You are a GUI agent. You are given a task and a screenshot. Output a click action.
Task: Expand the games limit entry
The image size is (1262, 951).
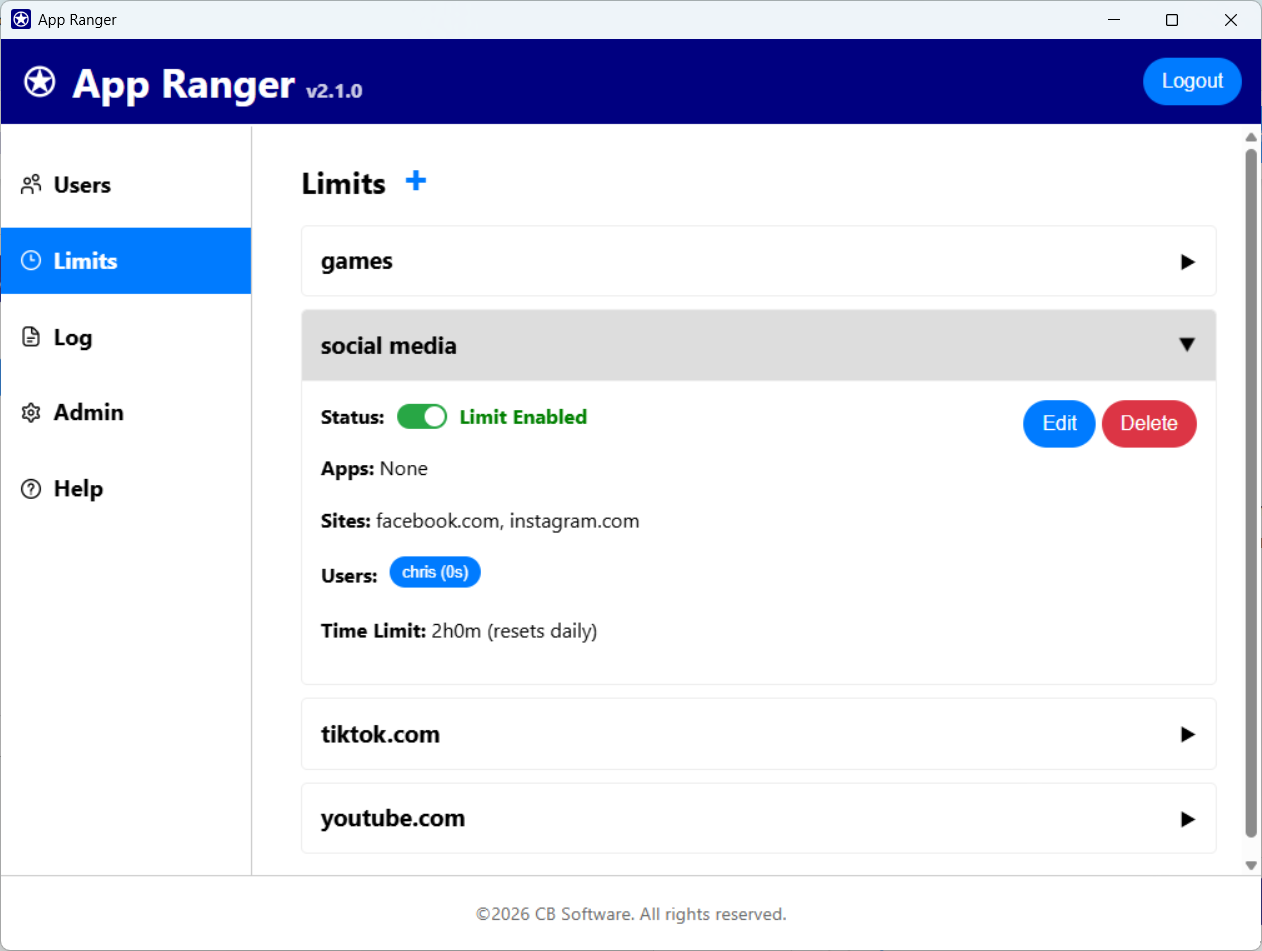pos(758,261)
